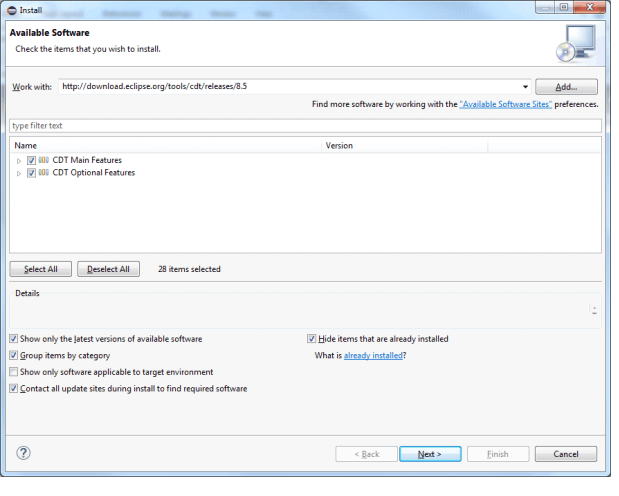The width and height of the screenshot is (619, 496).
Task: Uncheck CDT Optional Features checkbox
Action: click(x=31, y=173)
